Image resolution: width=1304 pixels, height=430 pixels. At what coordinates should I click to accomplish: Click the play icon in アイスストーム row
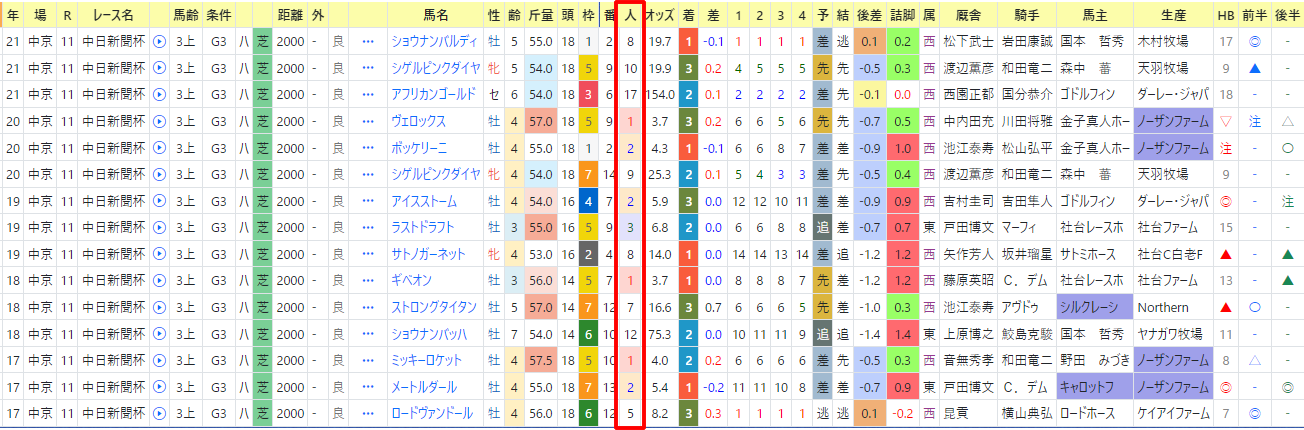coord(158,201)
